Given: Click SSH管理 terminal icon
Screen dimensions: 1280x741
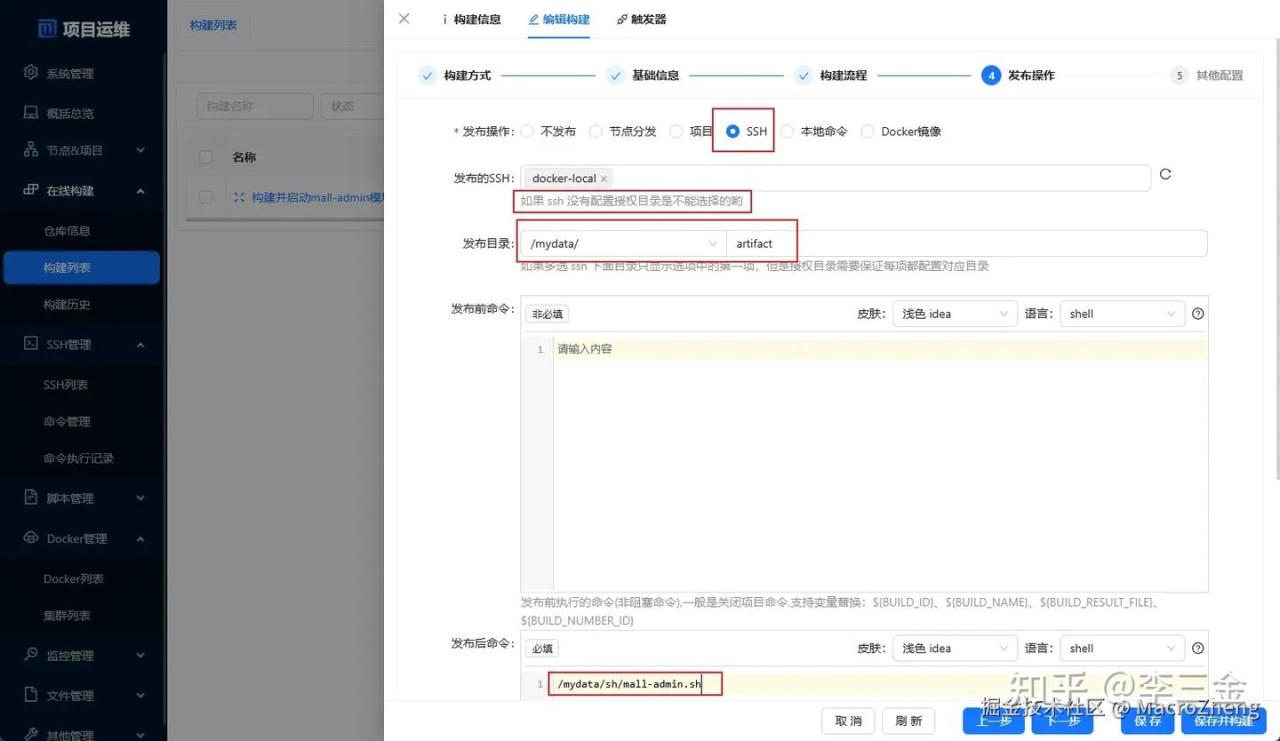Looking at the screenshot, I should point(31,344).
